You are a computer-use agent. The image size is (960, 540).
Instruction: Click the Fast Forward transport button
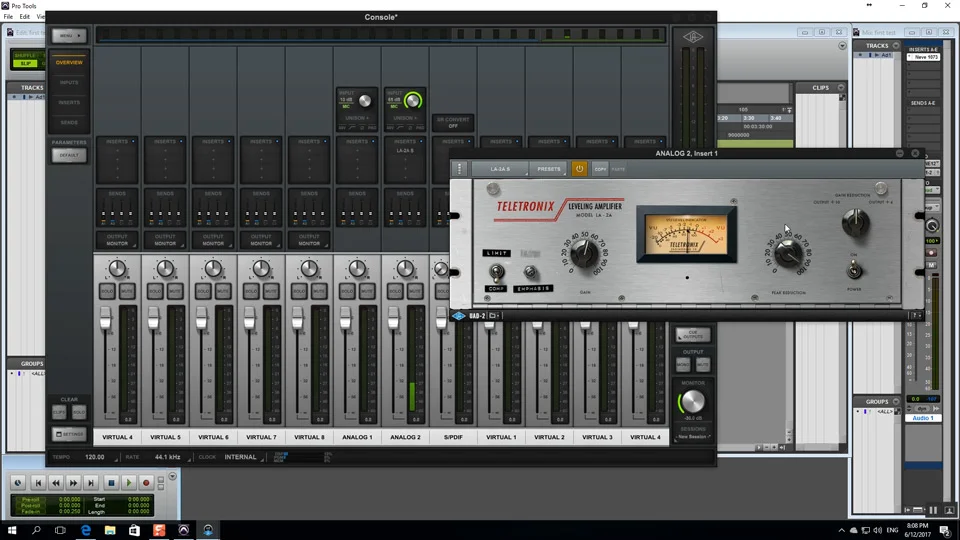click(73, 483)
